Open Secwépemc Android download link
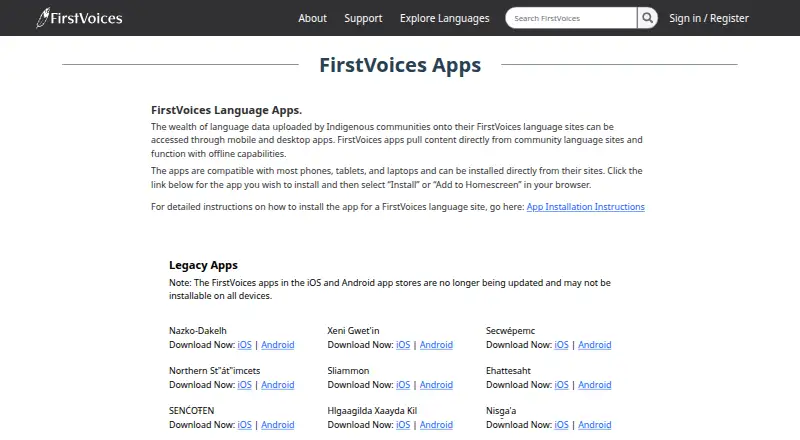 (x=594, y=345)
